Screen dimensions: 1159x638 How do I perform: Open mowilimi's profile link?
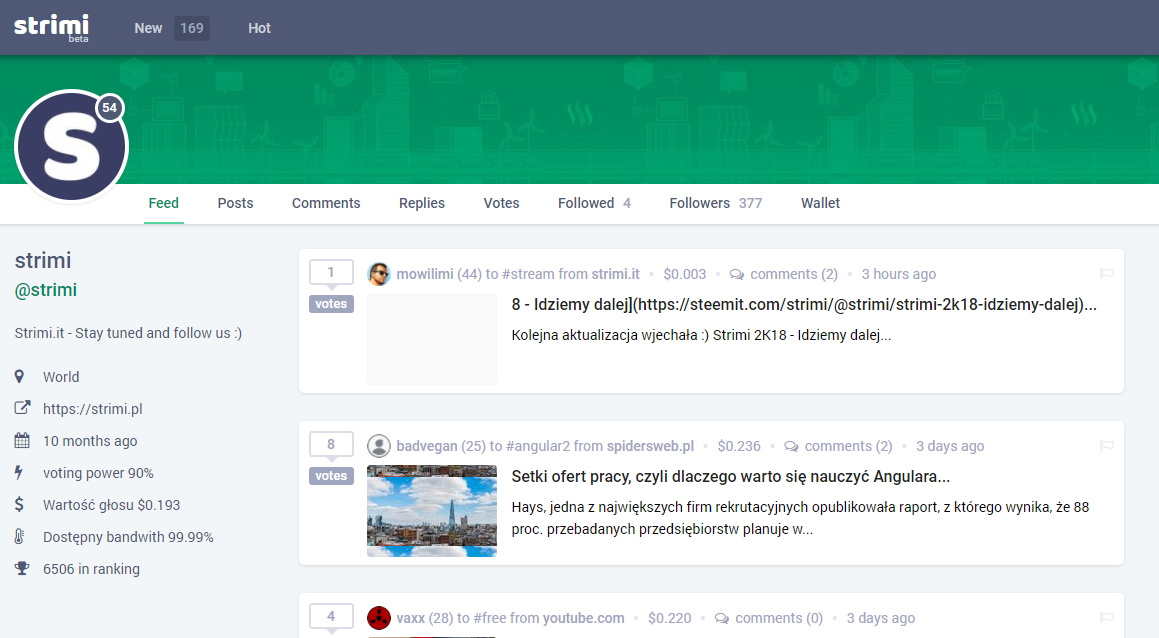click(424, 274)
